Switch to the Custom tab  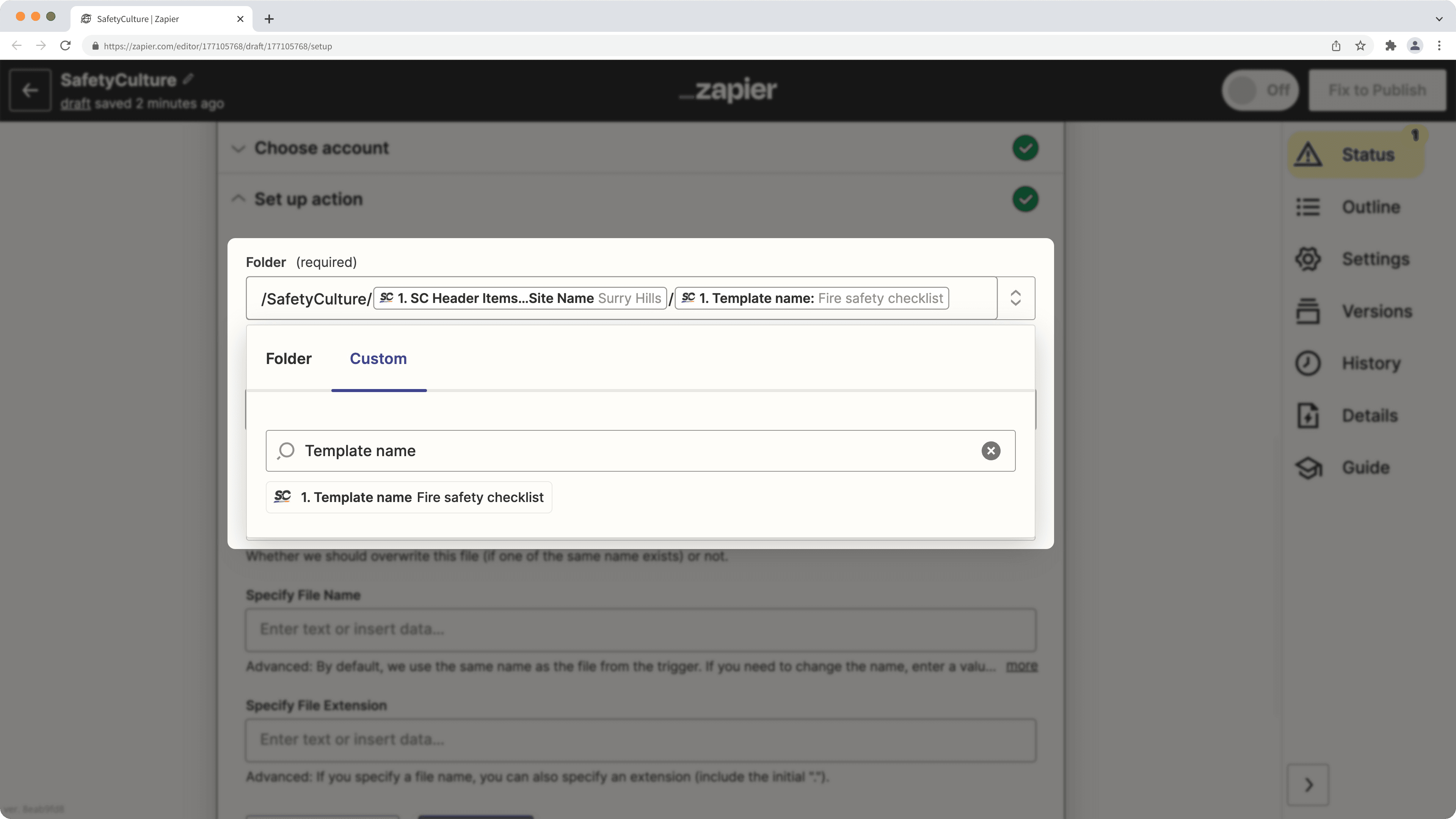click(x=378, y=358)
